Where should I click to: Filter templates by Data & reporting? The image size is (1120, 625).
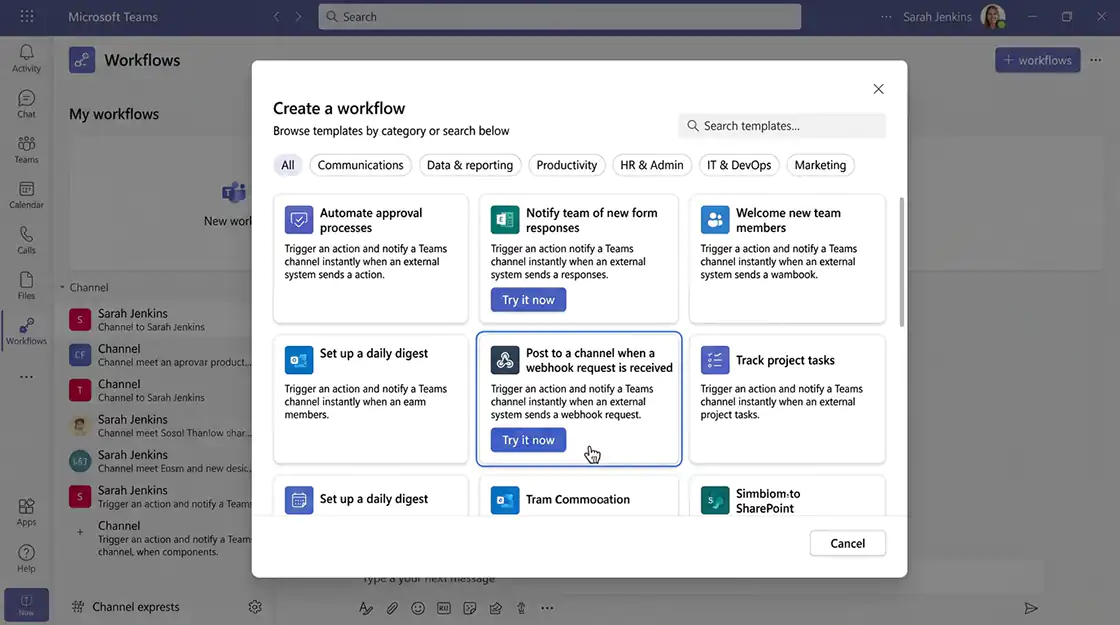point(470,165)
